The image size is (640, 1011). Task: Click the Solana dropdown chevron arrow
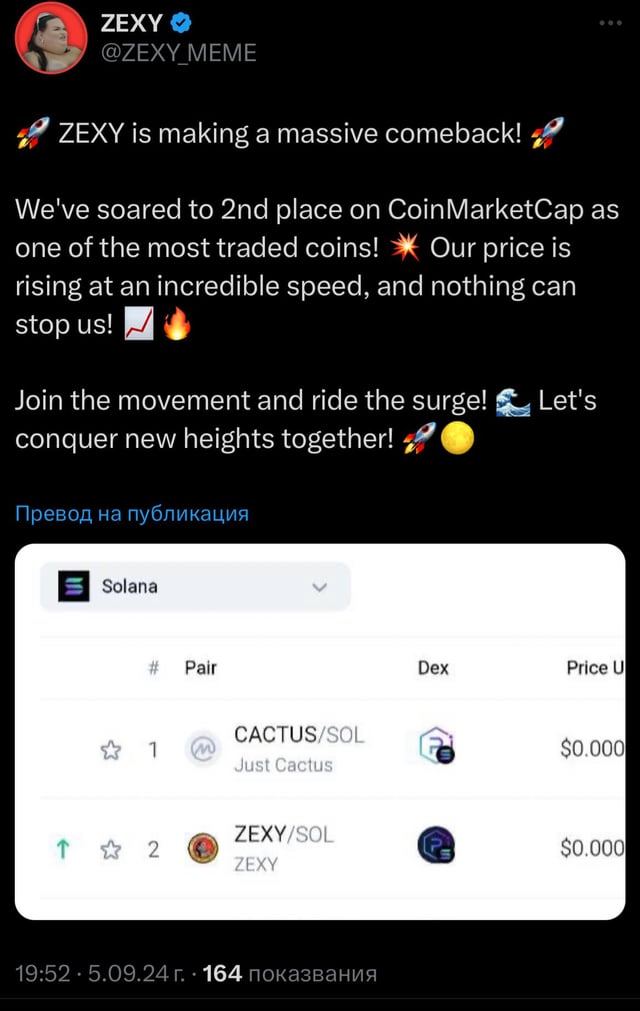tap(320, 587)
